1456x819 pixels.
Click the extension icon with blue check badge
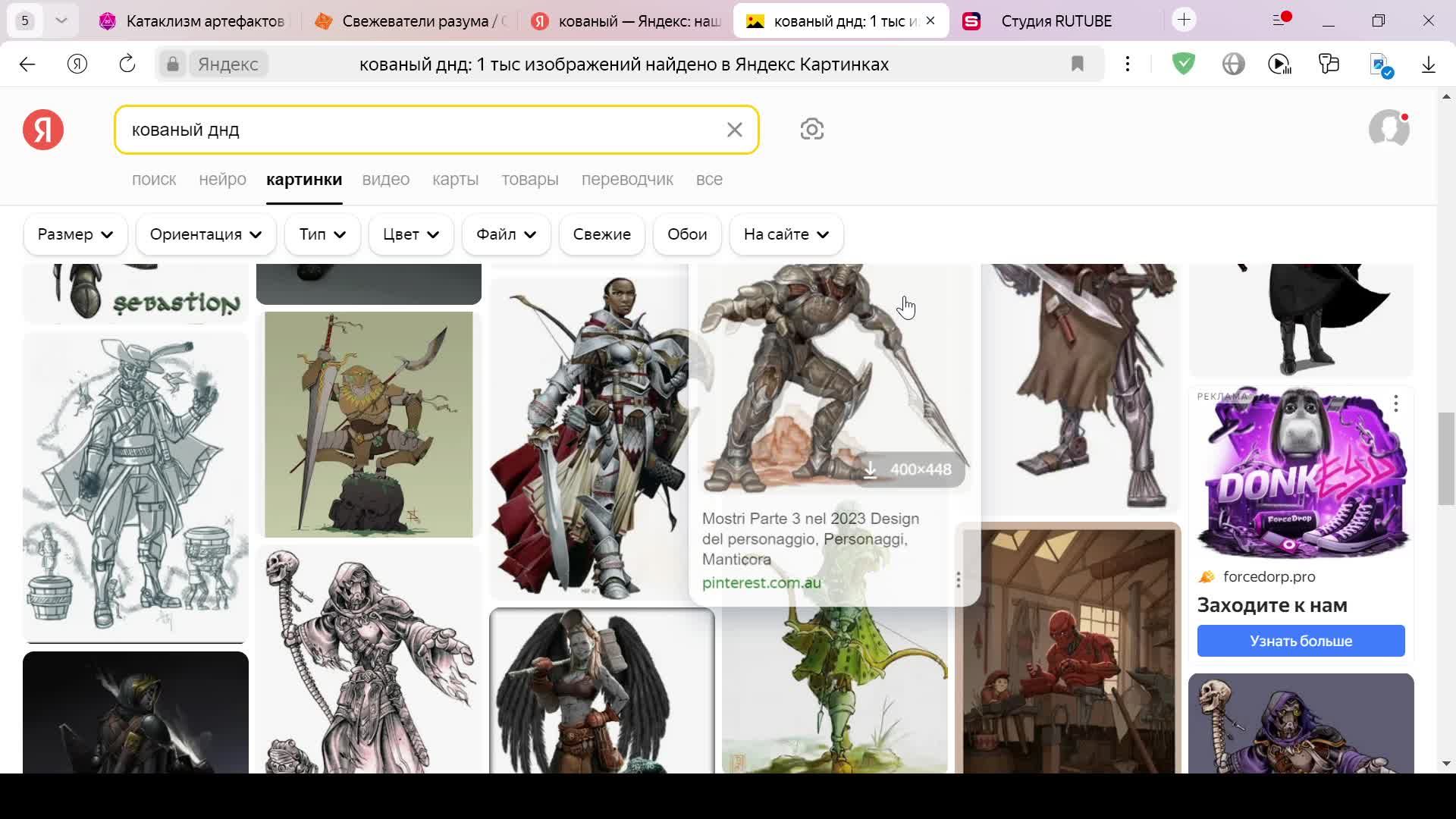[1381, 65]
